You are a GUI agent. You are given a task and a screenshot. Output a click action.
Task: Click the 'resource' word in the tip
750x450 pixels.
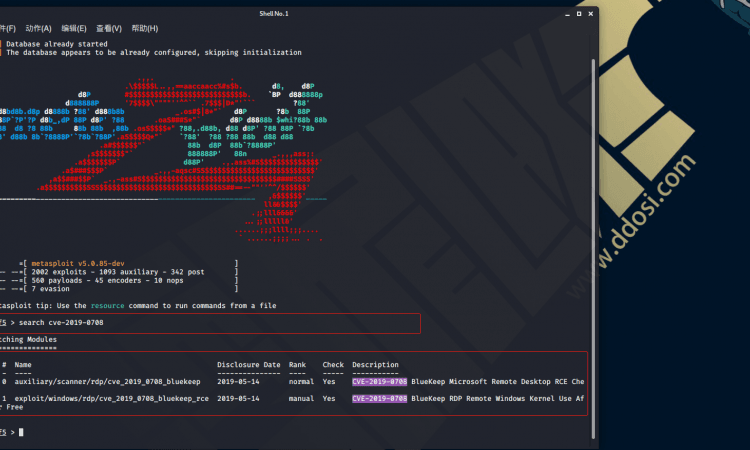click(108, 306)
